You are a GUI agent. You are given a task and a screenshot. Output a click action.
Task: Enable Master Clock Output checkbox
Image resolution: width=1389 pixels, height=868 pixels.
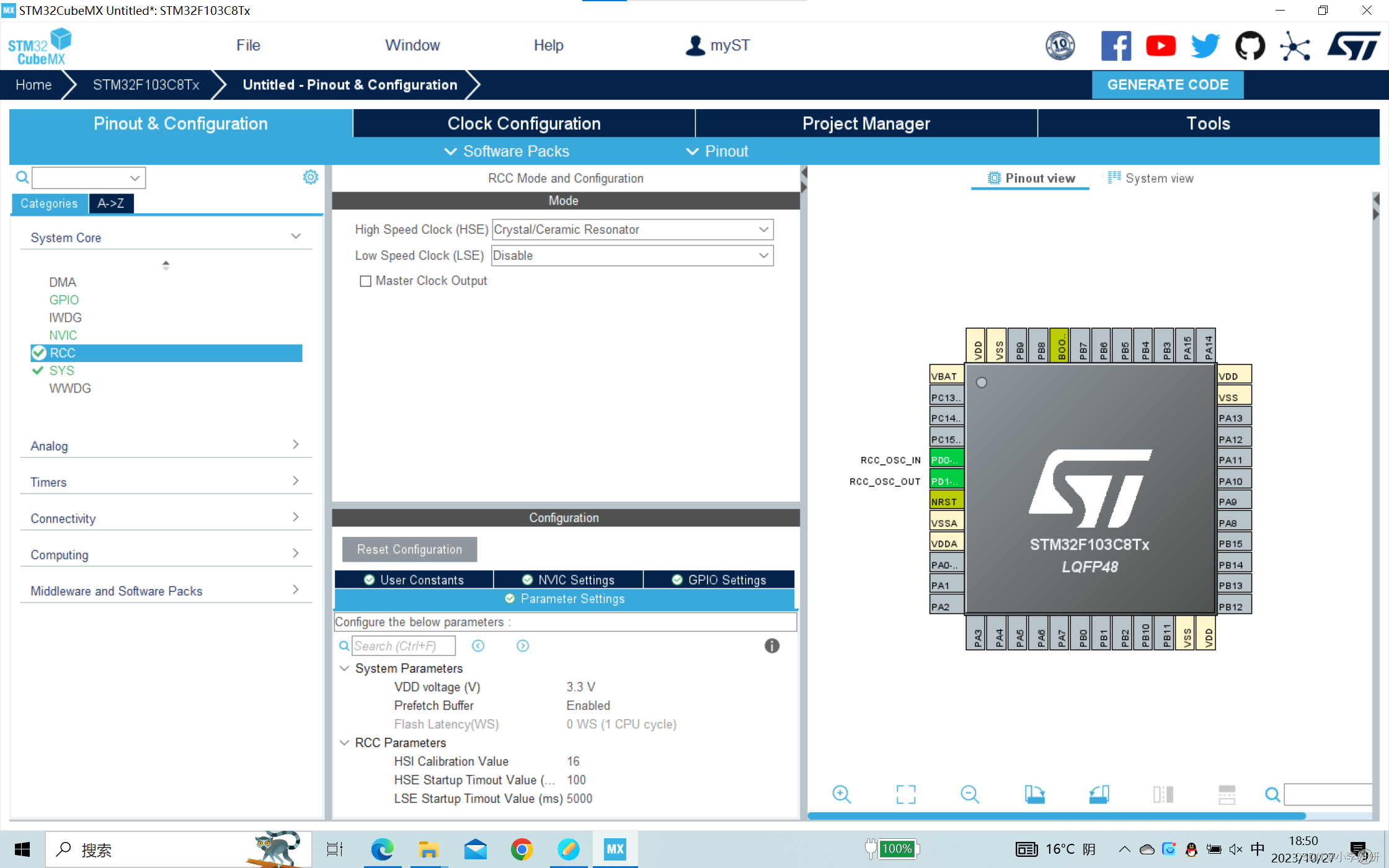coord(366,281)
